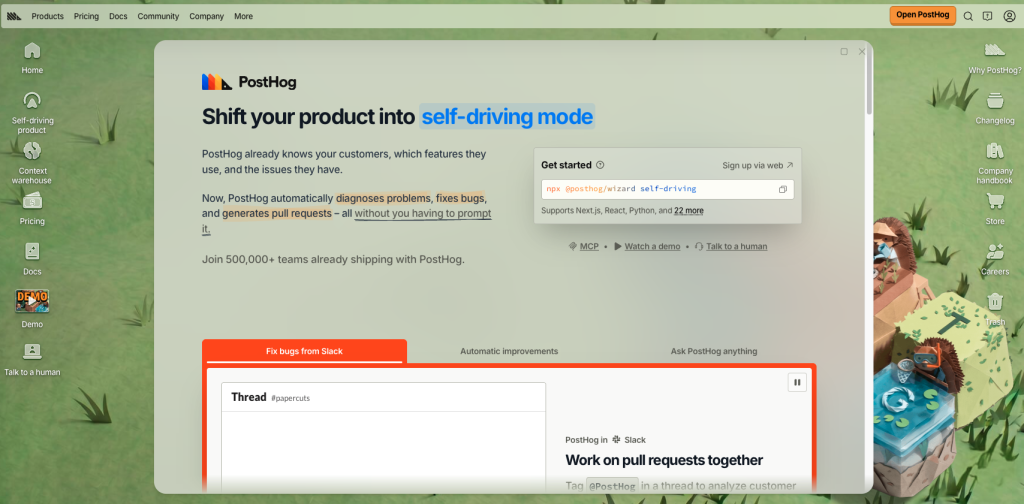Open Why PostHog? desktop icon
Viewport: 1024px width, 504px height.
click(995, 58)
